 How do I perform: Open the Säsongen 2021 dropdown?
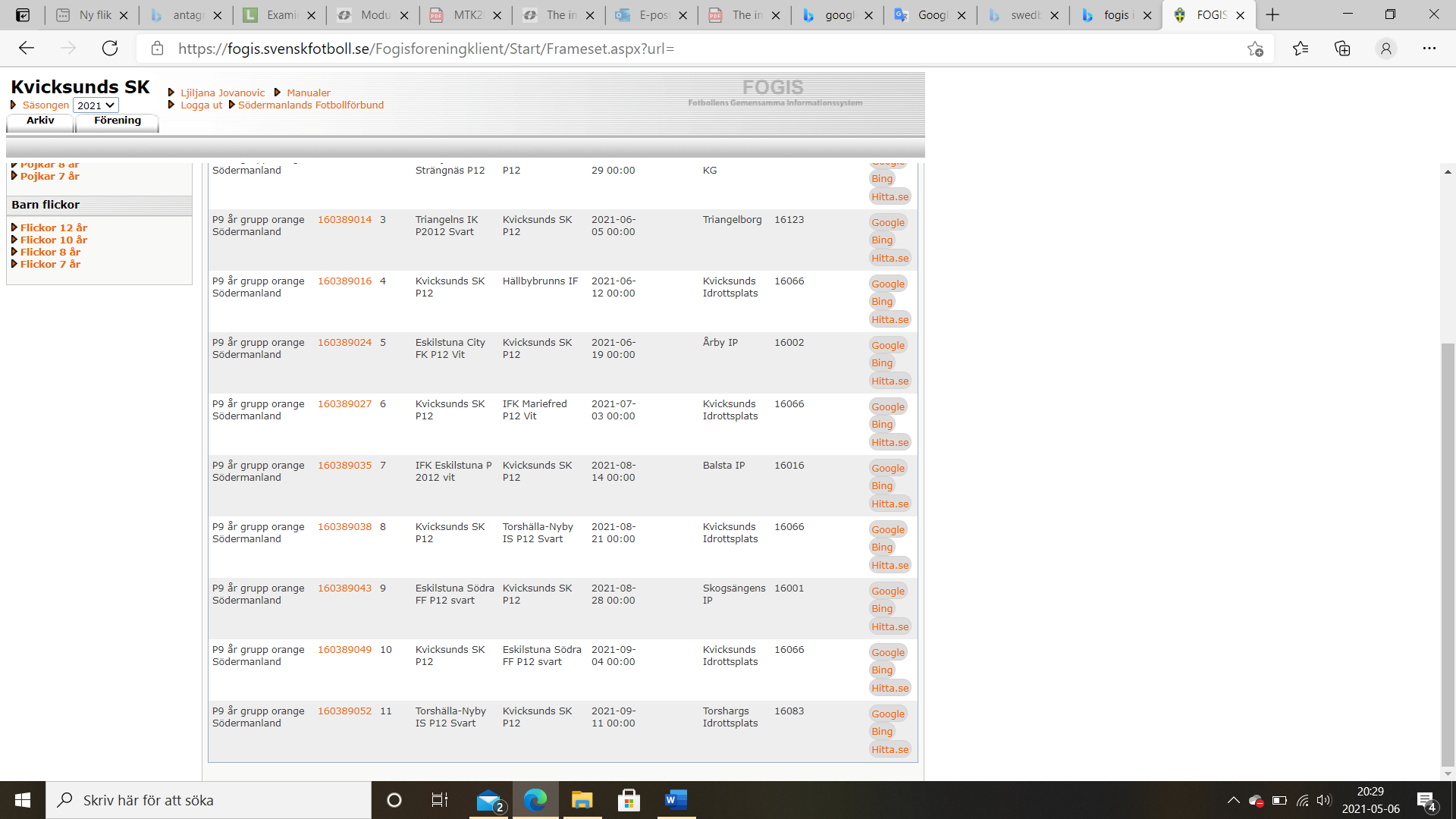[96, 105]
